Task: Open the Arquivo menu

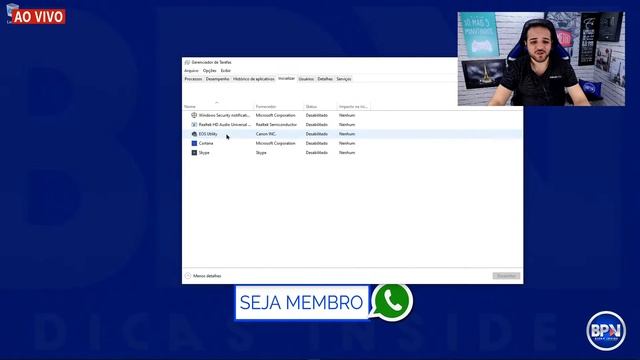Action: tap(191, 71)
